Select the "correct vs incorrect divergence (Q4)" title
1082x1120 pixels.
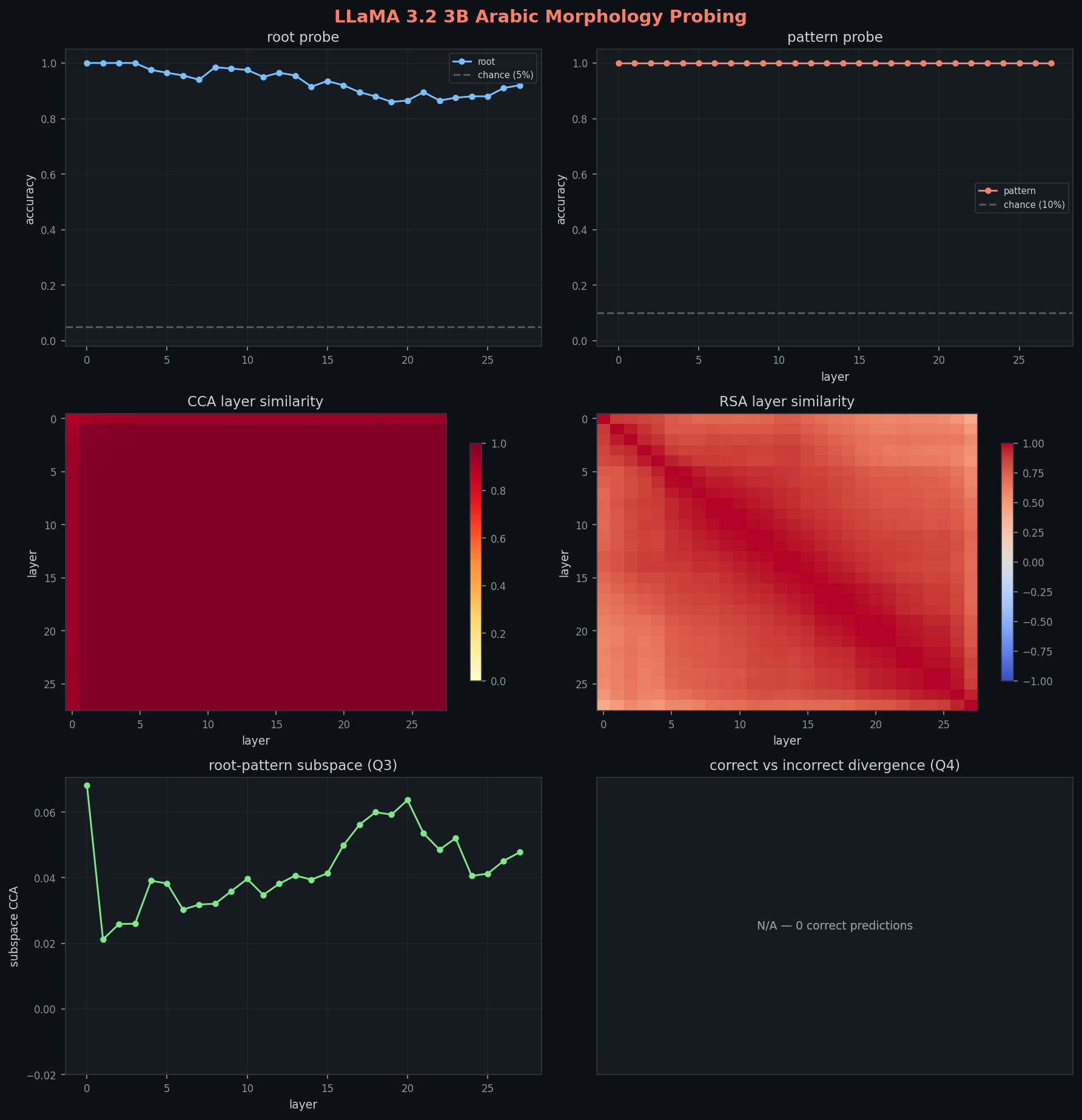pyautogui.click(x=835, y=765)
